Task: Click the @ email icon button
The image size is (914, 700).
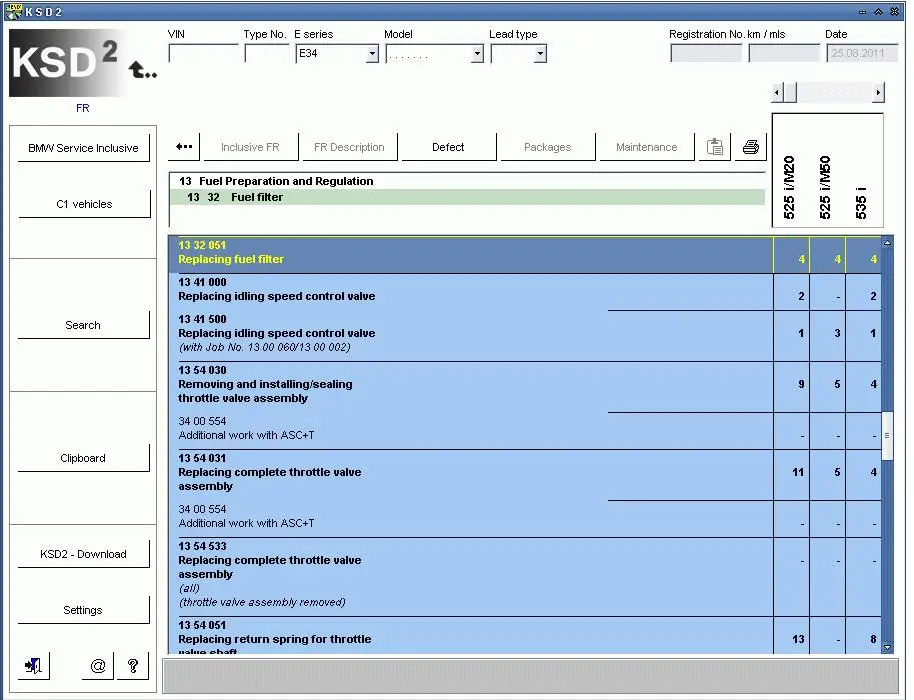Action: coord(98,666)
